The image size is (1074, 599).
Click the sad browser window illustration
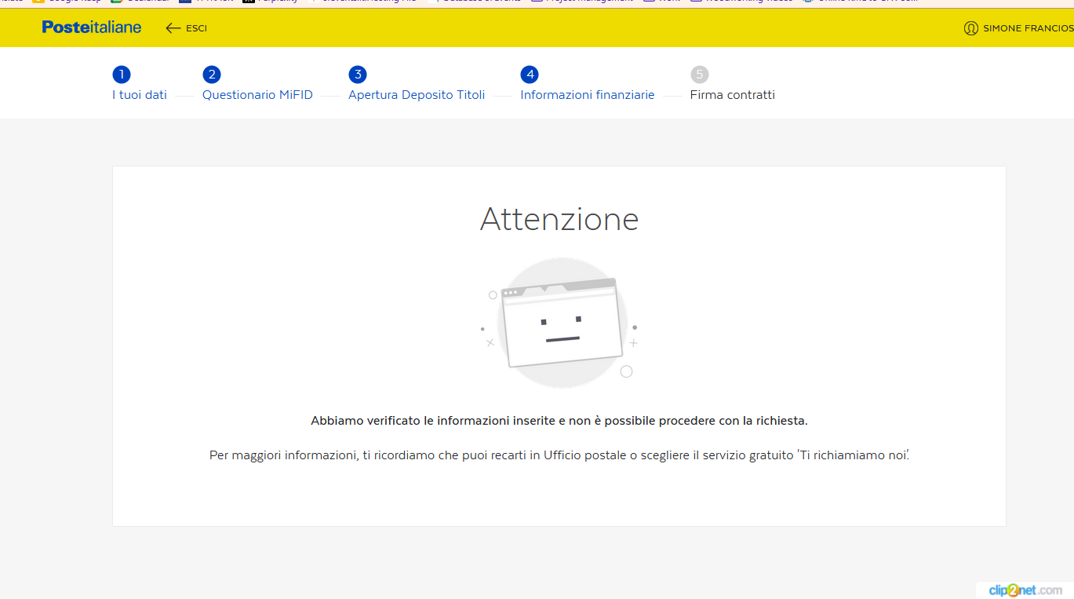pos(560,323)
